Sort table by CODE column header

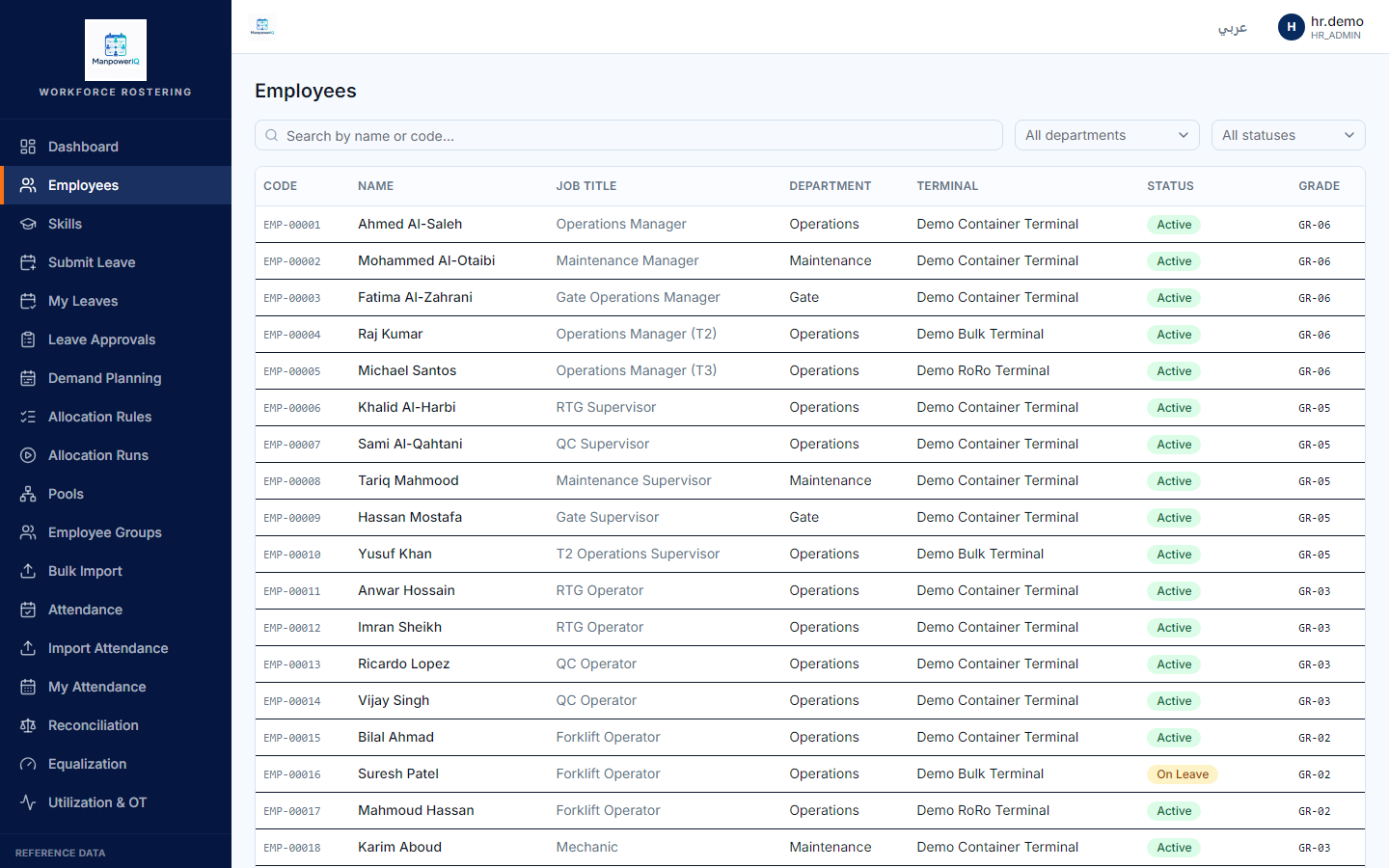pyautogui.click(x=280, y=186)
